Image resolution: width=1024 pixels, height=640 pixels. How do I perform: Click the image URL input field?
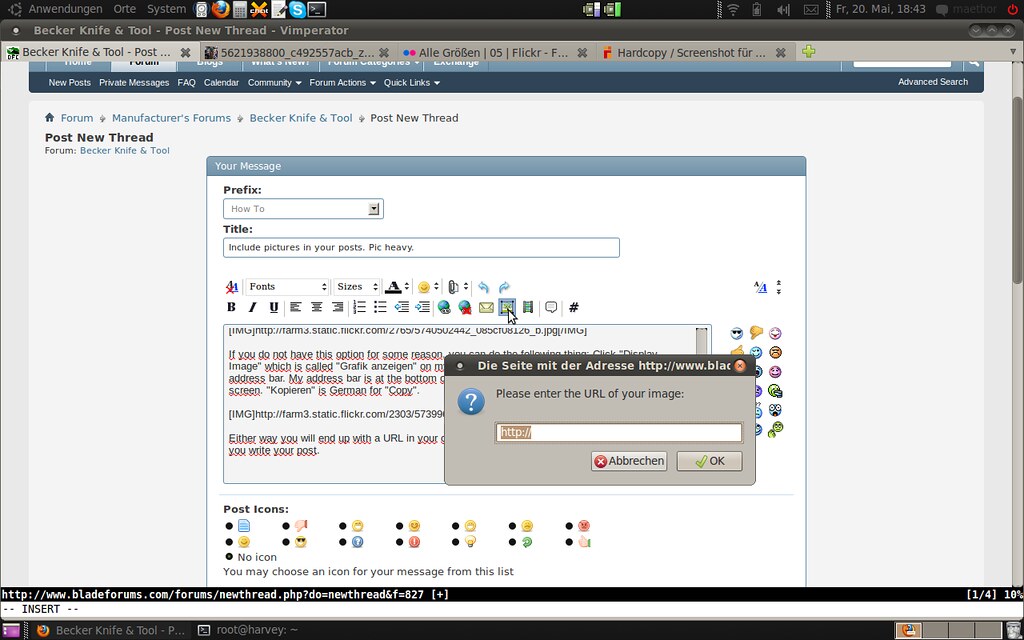618,432
